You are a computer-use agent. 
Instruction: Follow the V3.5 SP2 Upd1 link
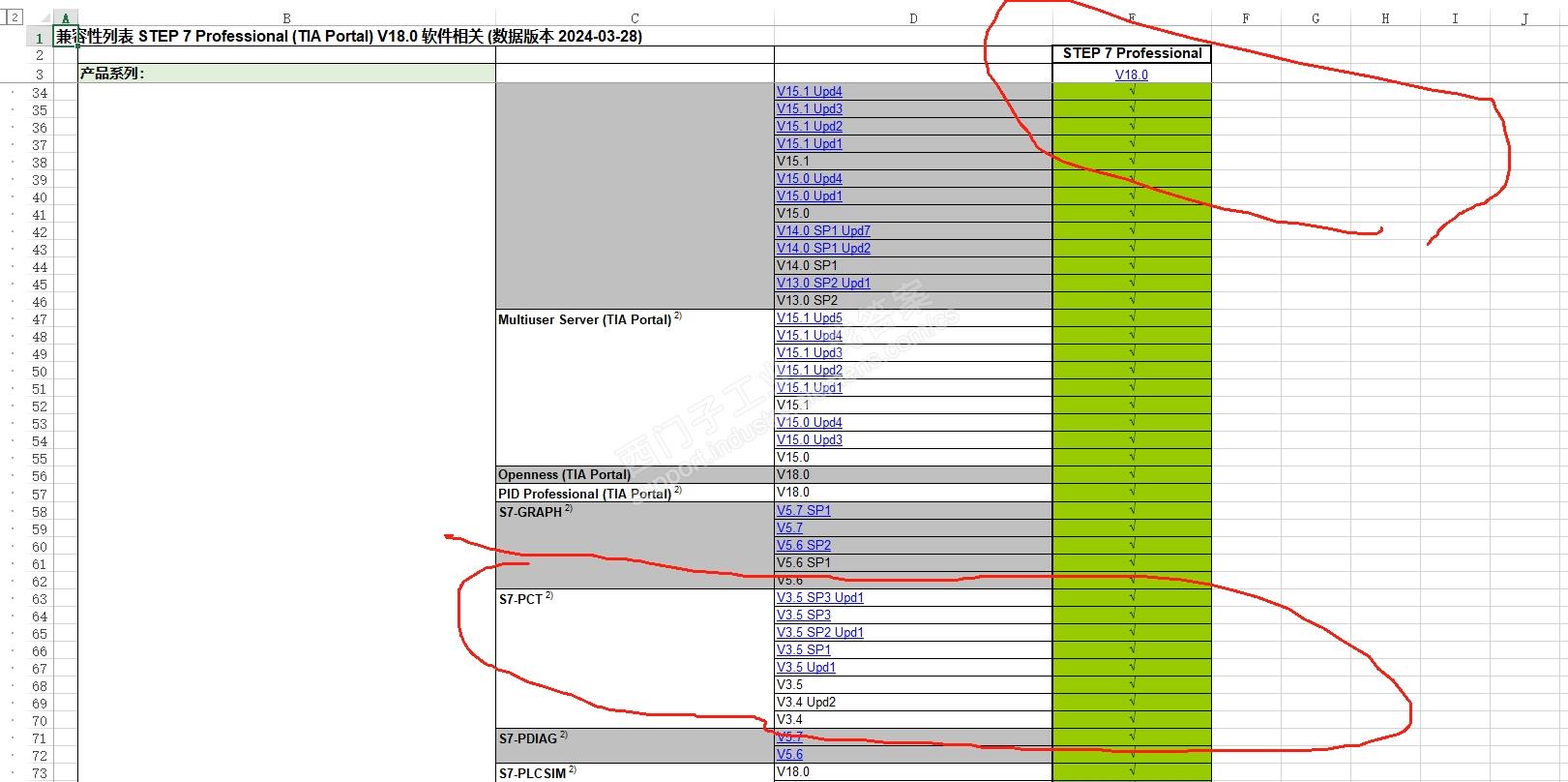[x=819, y=633]
